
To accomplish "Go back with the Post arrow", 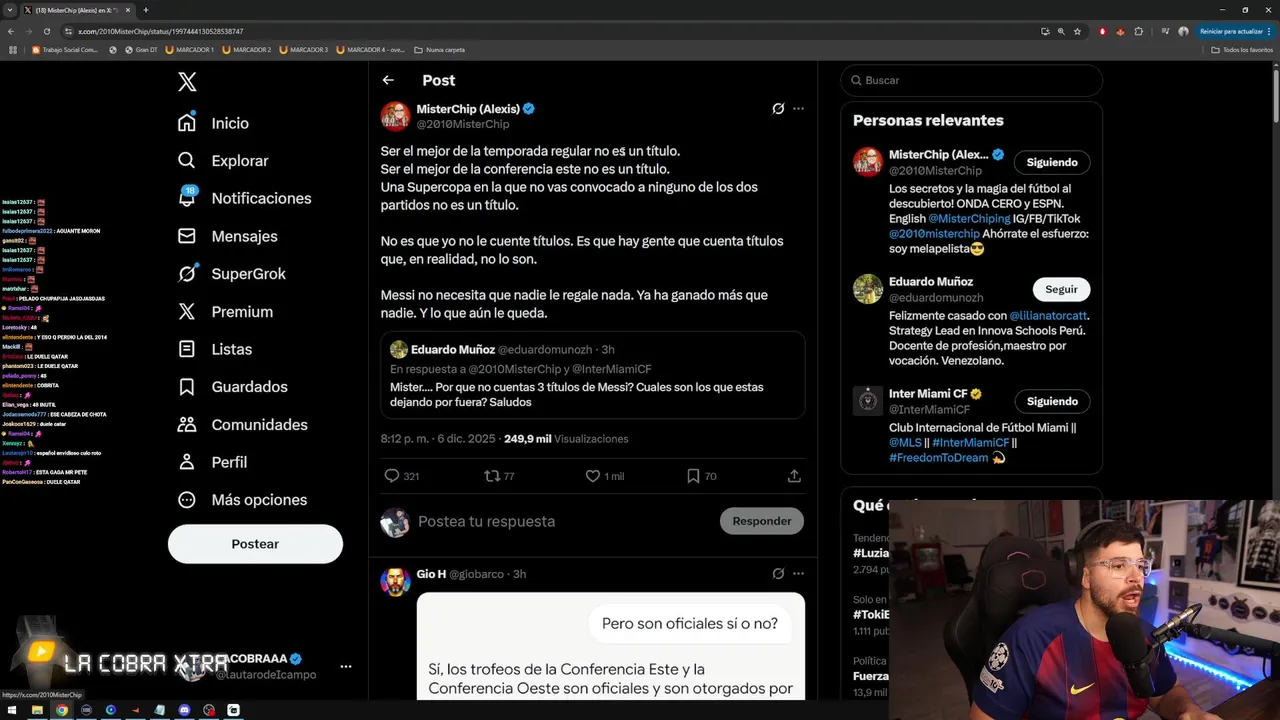I will pos(388,80).
